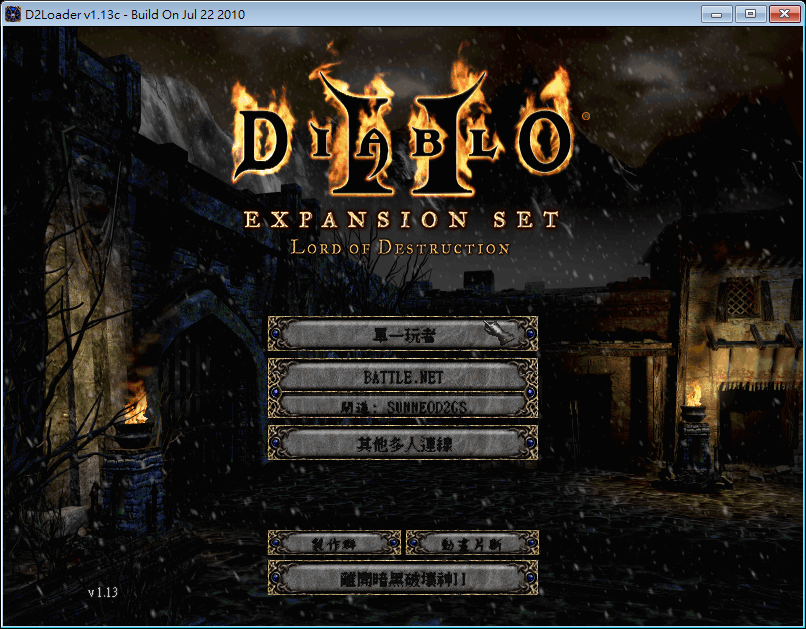Click 離開暗黑破壞神II to exit the game

(403, 578)
